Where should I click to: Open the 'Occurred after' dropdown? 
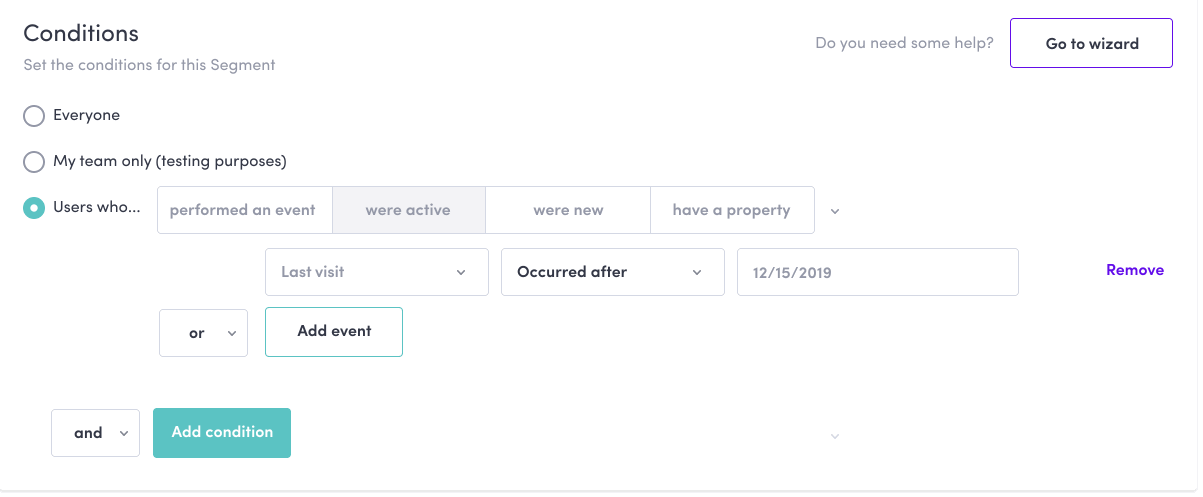[612, 272]
